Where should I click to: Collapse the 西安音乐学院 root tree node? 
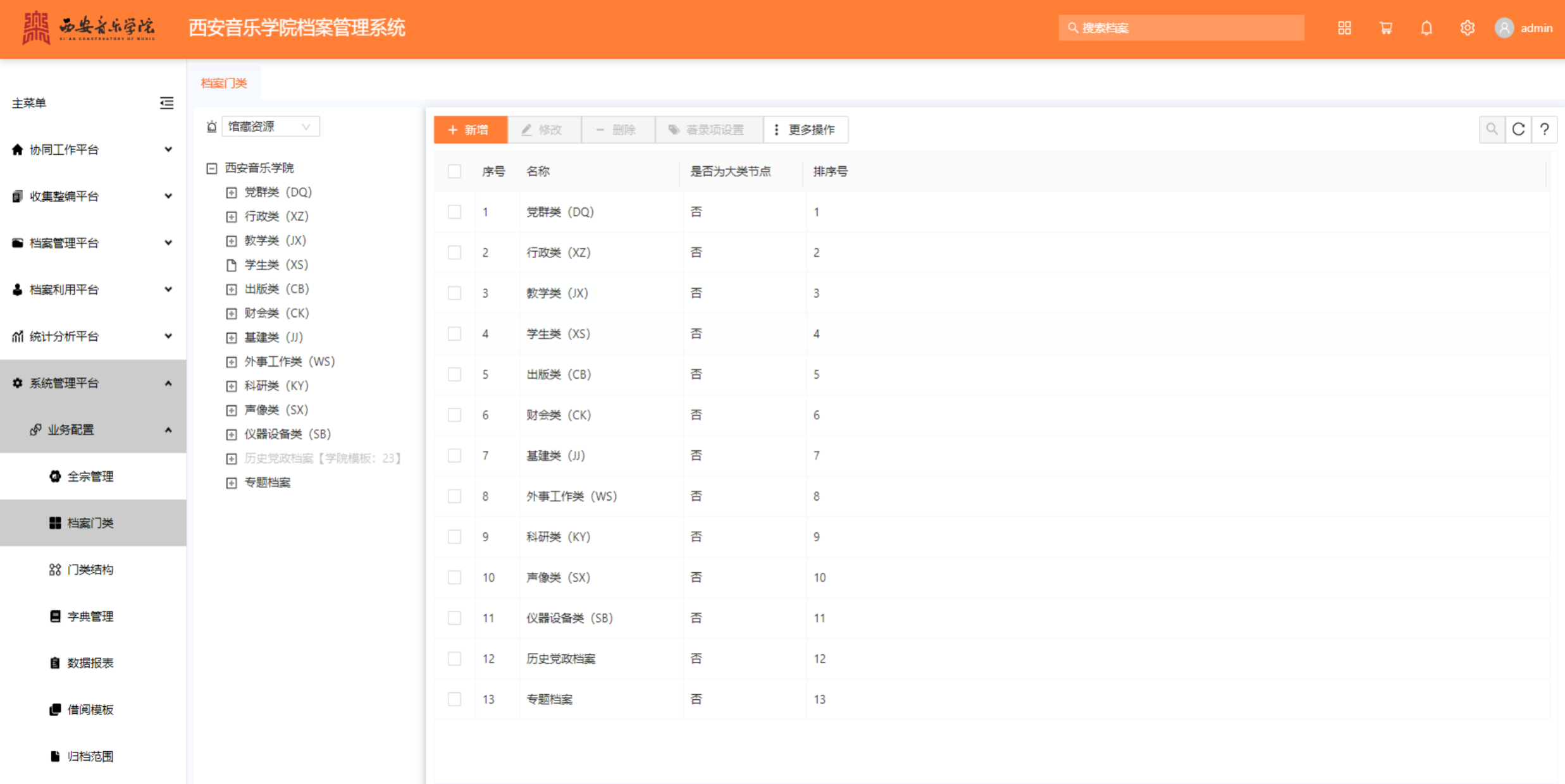point(212,168)
